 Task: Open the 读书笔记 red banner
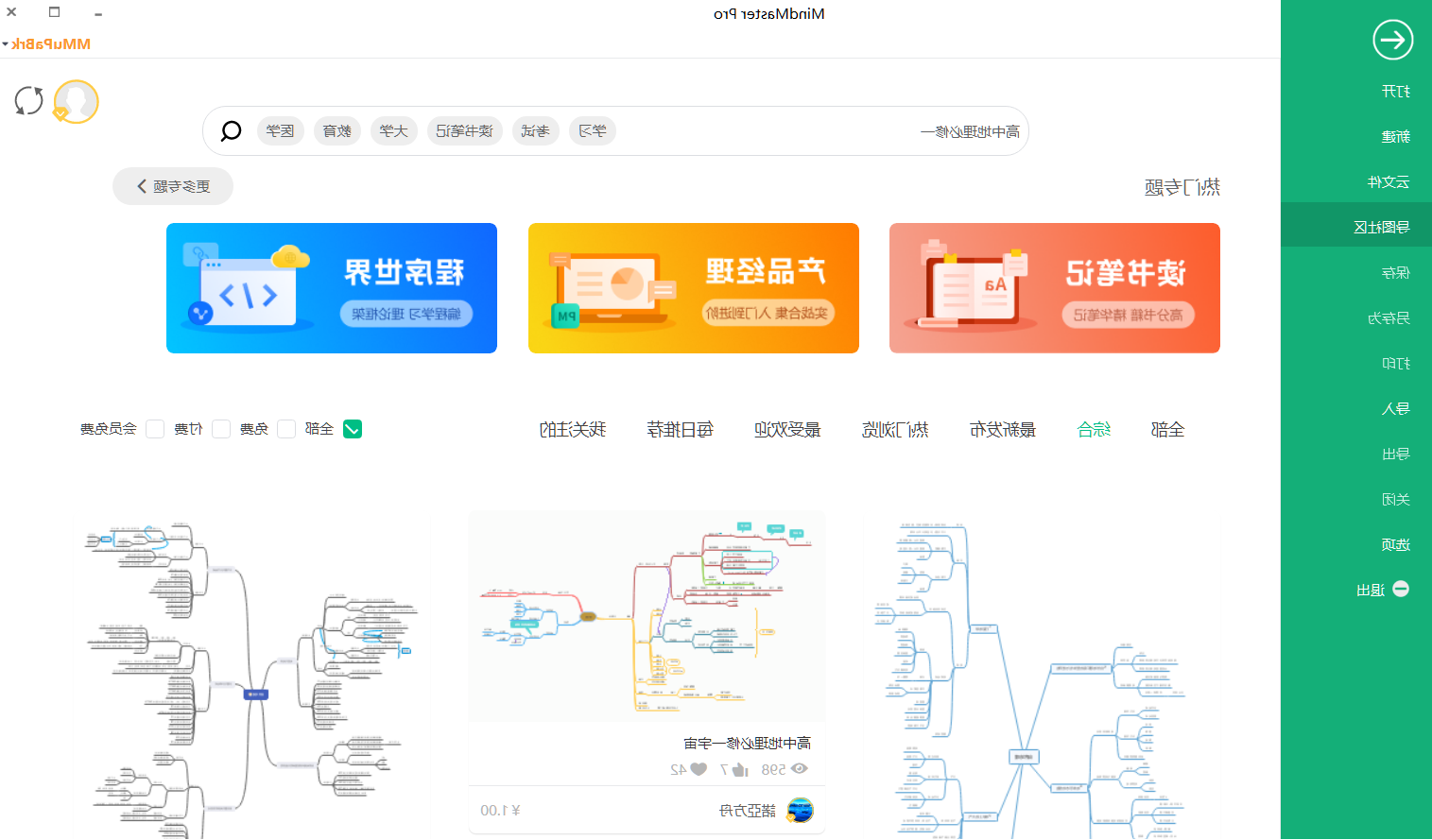point(1055,288)
